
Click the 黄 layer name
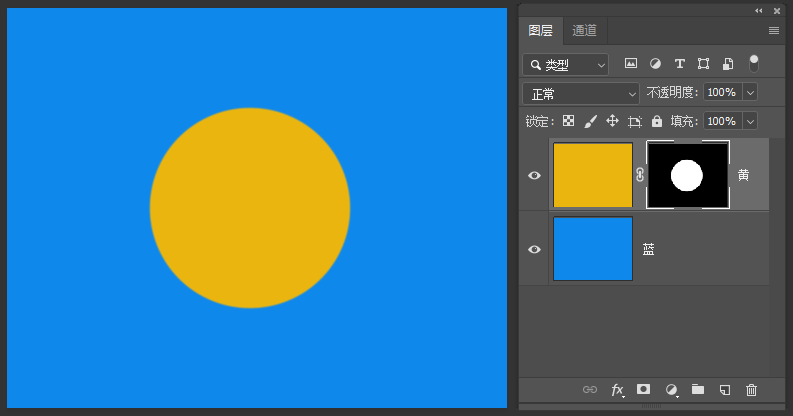pos(743,175)
